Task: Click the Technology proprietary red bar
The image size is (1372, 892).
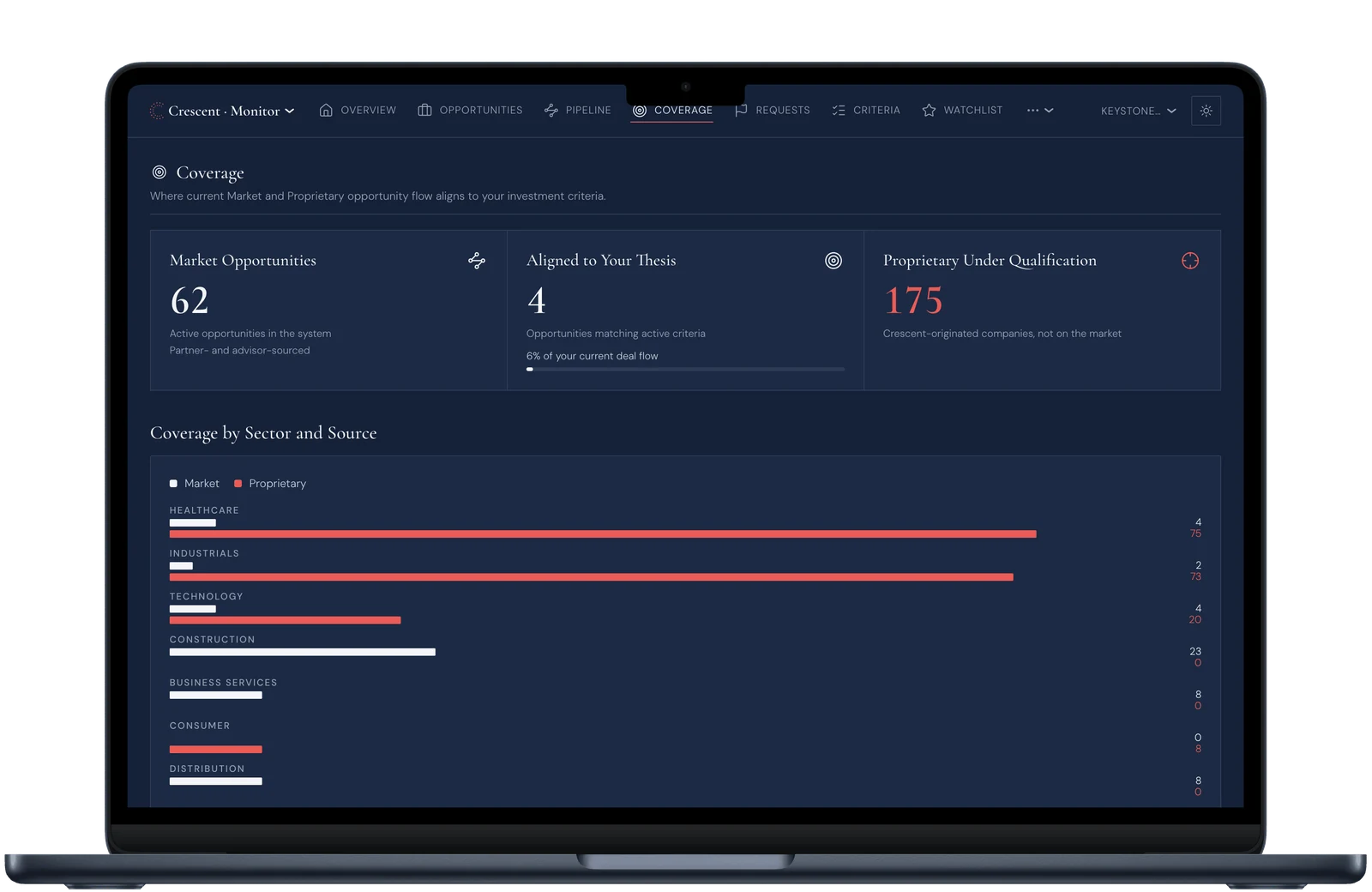Action: (x=286, y=620)
